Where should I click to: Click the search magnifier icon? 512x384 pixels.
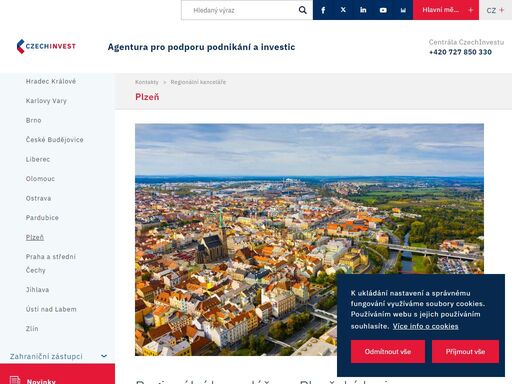click(x=302, y=10)
